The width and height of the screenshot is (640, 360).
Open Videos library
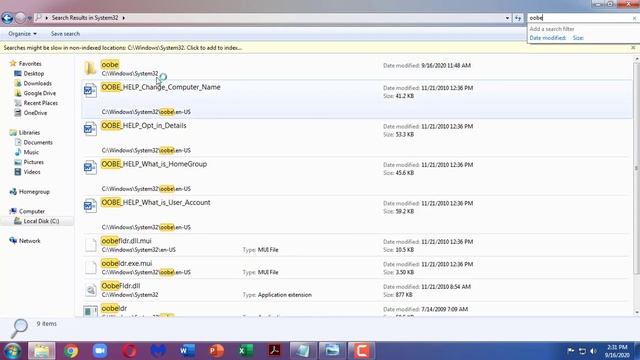[32, 172]
